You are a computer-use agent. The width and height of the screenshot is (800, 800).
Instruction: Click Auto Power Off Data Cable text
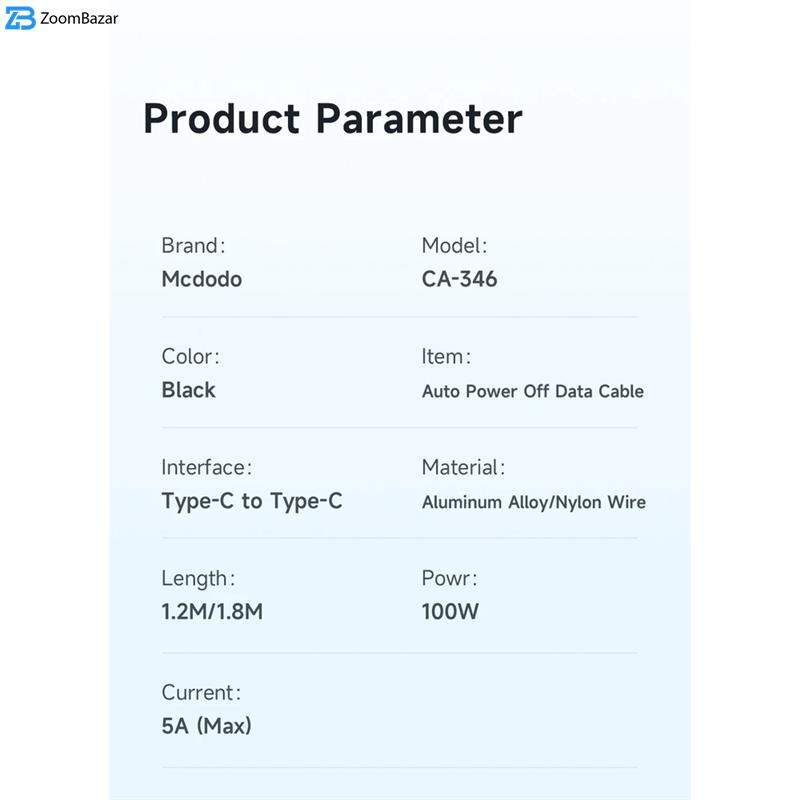coord(532,391)
